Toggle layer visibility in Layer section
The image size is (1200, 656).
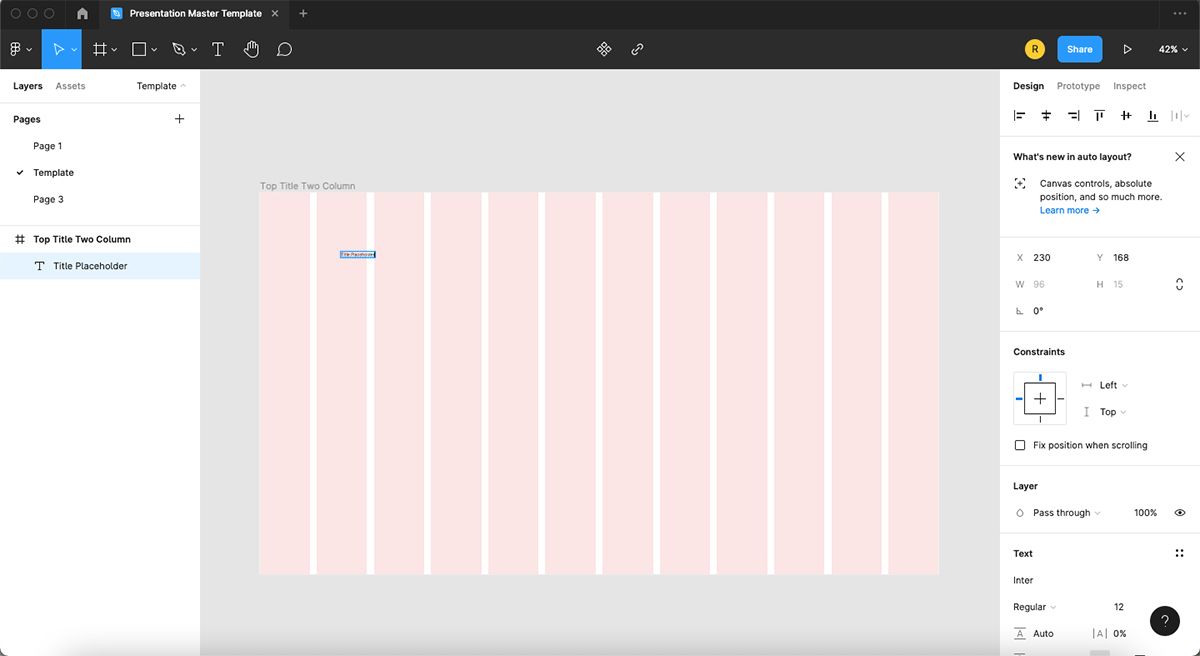[x=1180, y=512]
